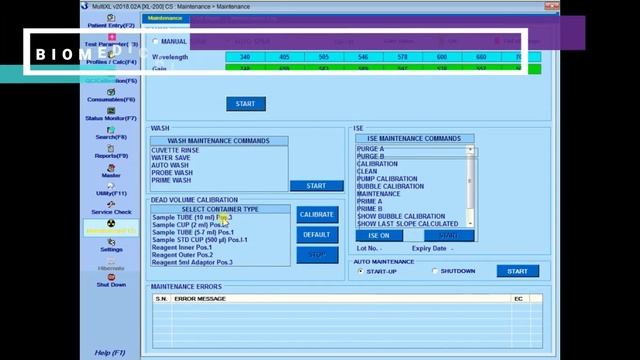Click the MultiXL logo in title bar
Viewport: 640px width, 360px height.
pyautogui.click(x=85, y=6)
